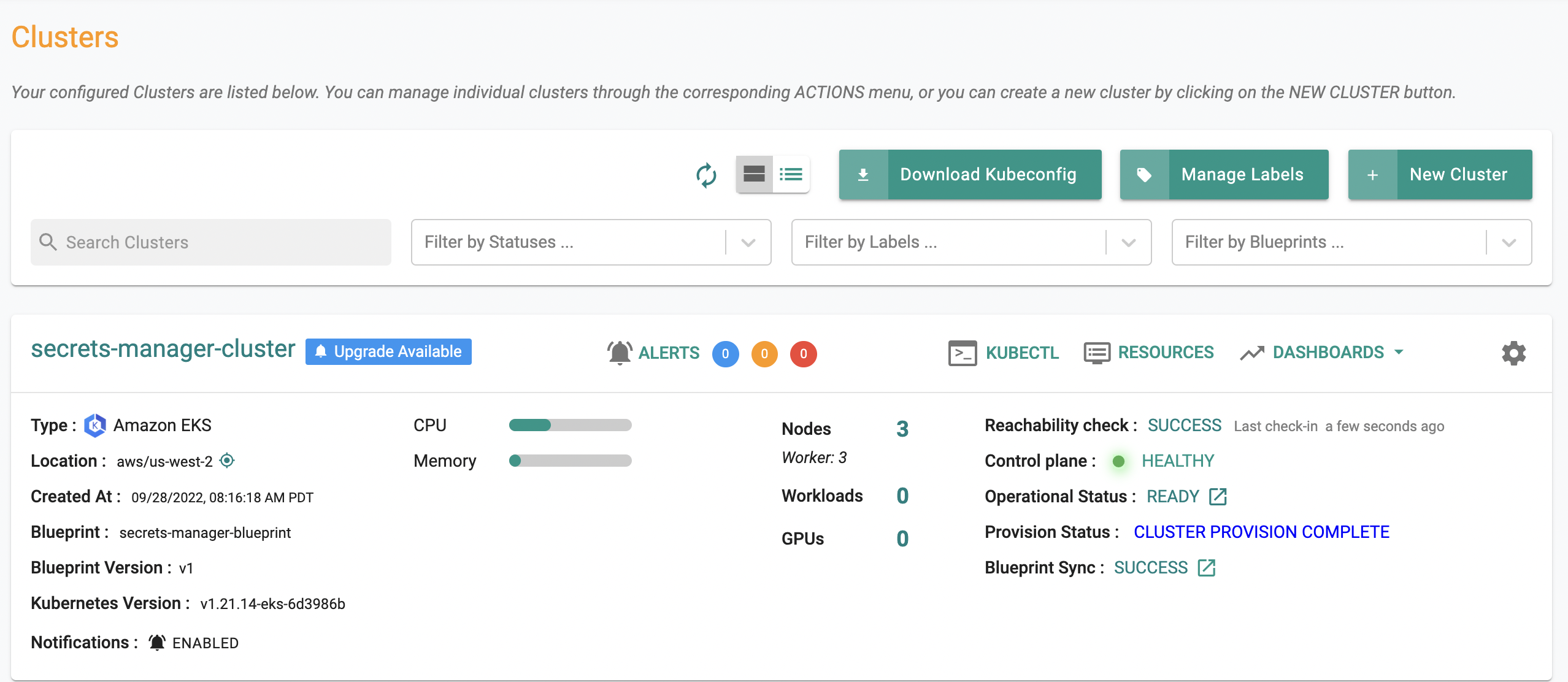Expand the DASHBOARDS menu

1322,353
